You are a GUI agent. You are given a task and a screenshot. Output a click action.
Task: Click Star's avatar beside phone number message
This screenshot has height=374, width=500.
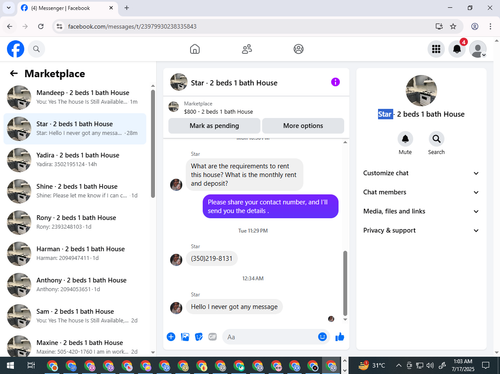pos(176,260)
